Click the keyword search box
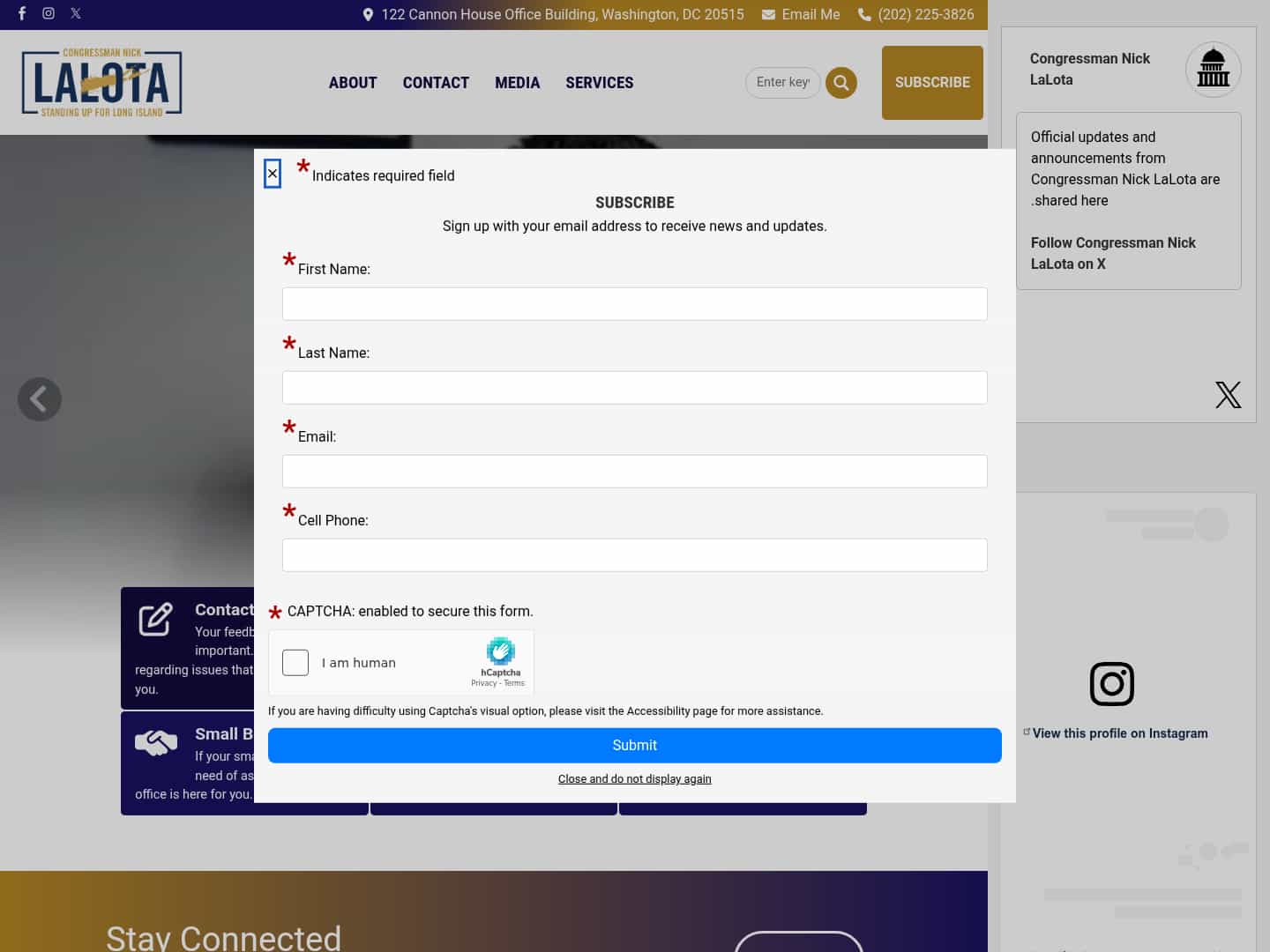 tap(783, 83)
